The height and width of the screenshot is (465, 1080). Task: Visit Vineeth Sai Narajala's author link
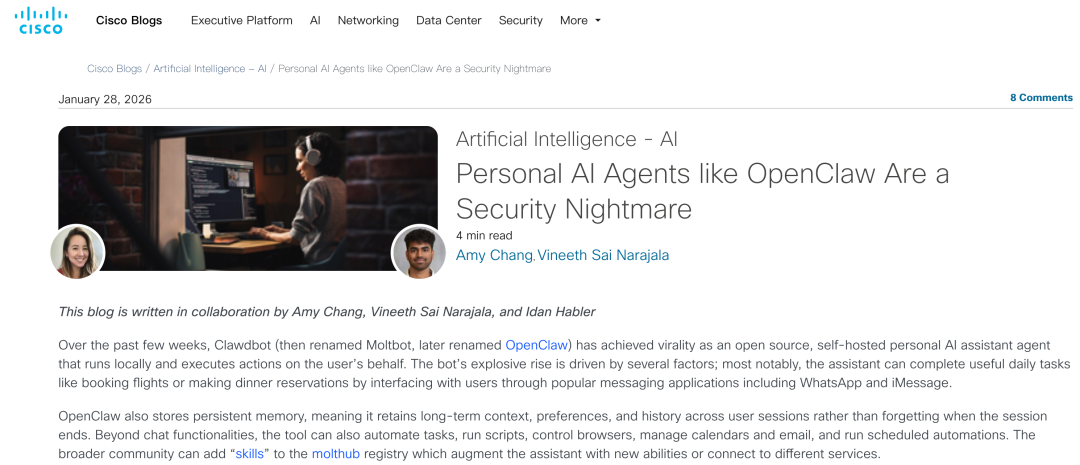coord(603,256)
